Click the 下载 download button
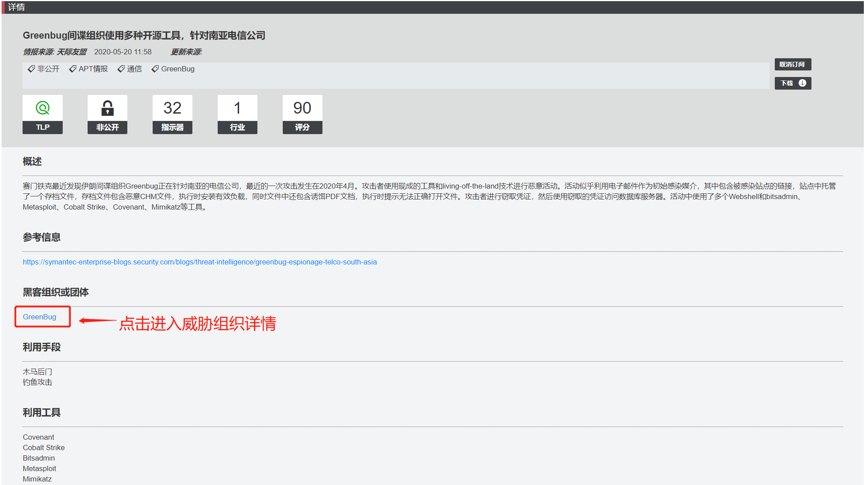This screenshot has height=485, width=864. click(x=792, y=83)
